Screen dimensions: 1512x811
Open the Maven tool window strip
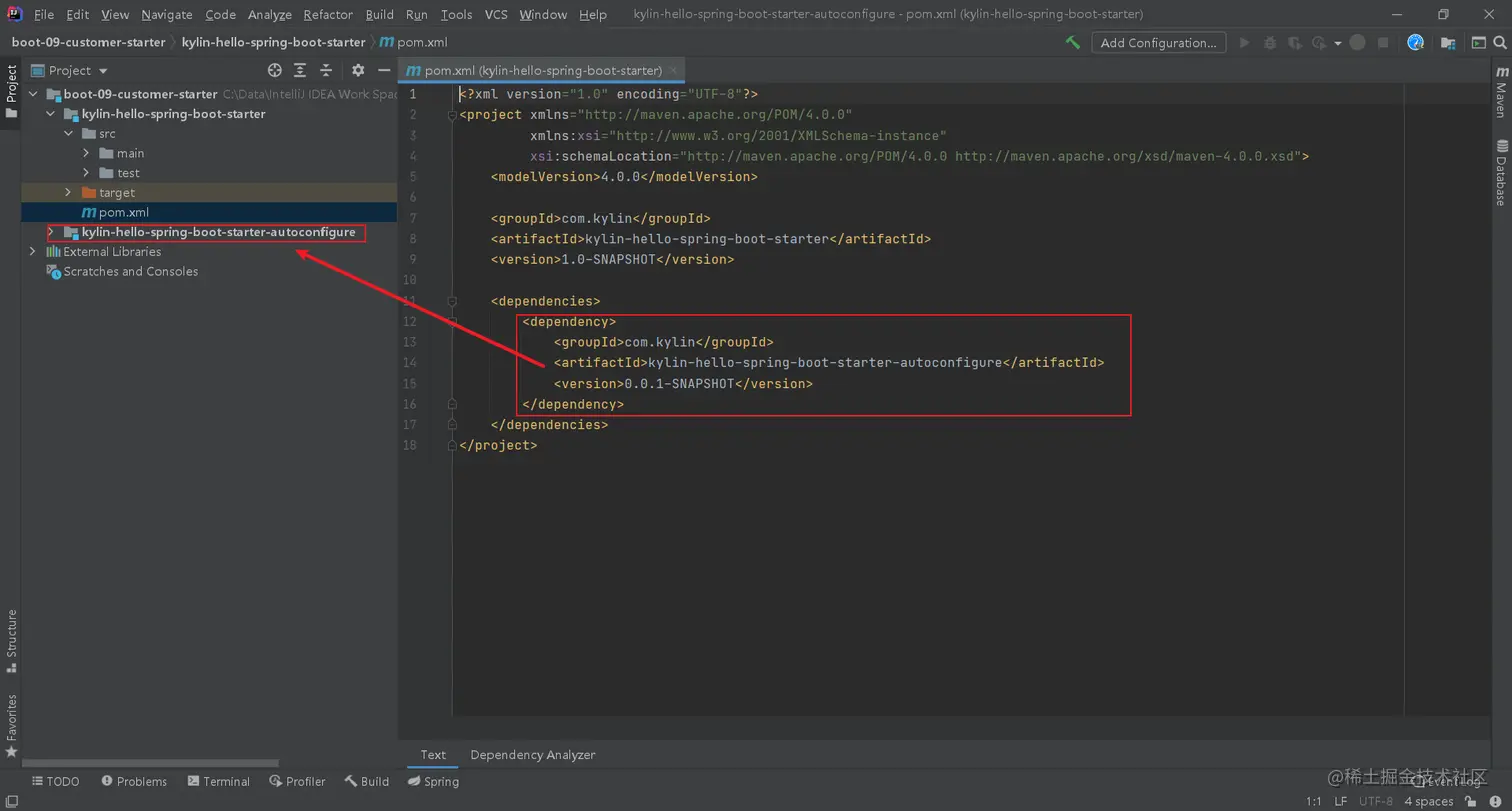tap(1501, 93)
